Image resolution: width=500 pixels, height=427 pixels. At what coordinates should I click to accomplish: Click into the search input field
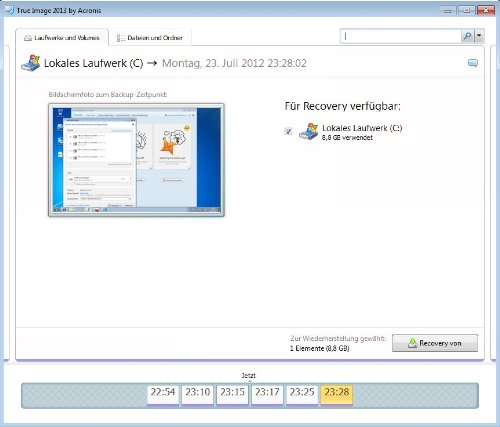point(400,36)
